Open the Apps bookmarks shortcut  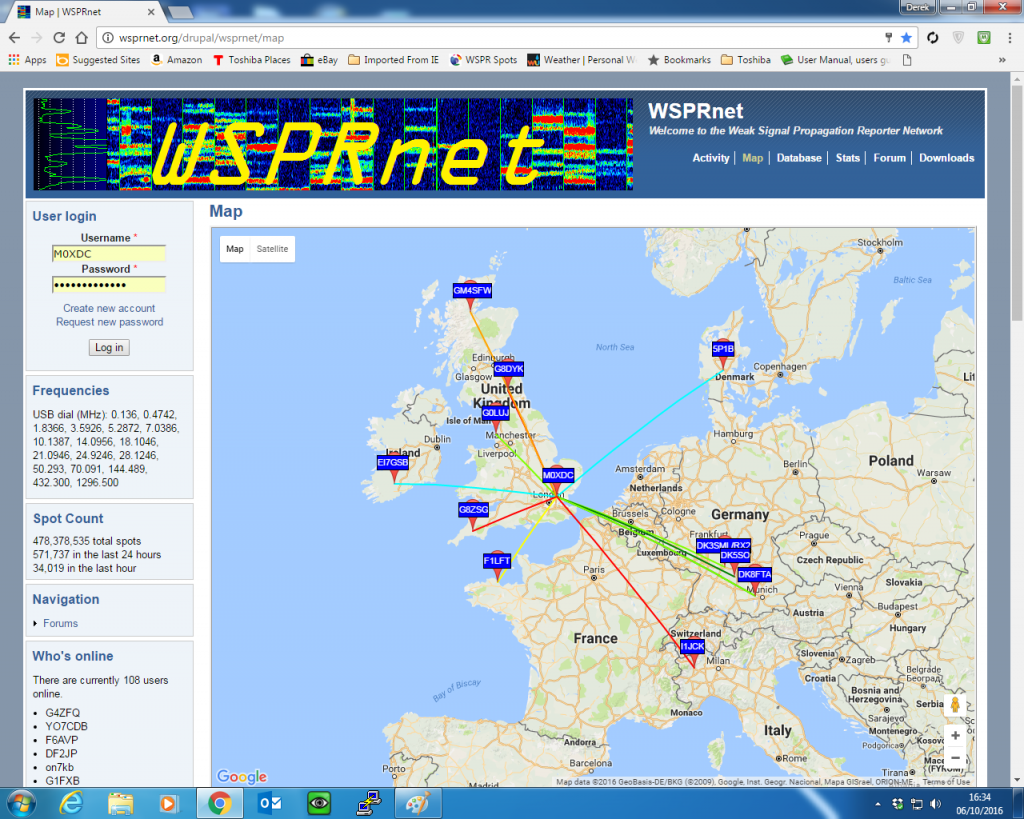click(x=27, y=60)
